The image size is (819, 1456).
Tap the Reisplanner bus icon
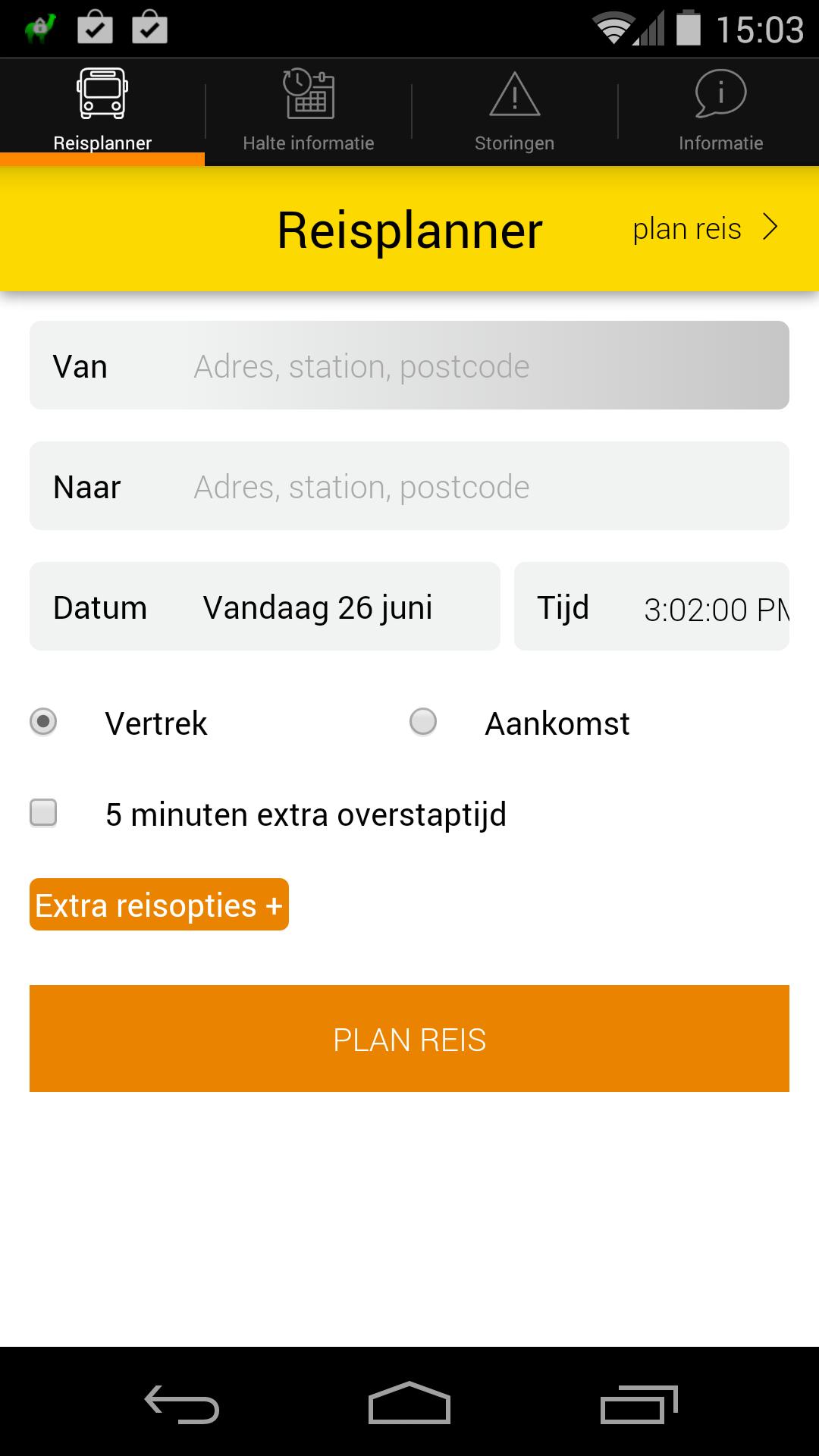tap(102, 94)
